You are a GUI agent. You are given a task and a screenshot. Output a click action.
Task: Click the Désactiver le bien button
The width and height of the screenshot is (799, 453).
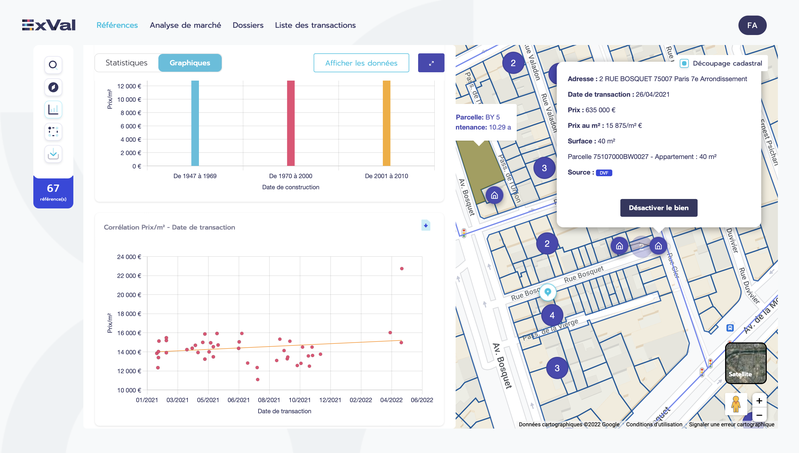(658, 208)
